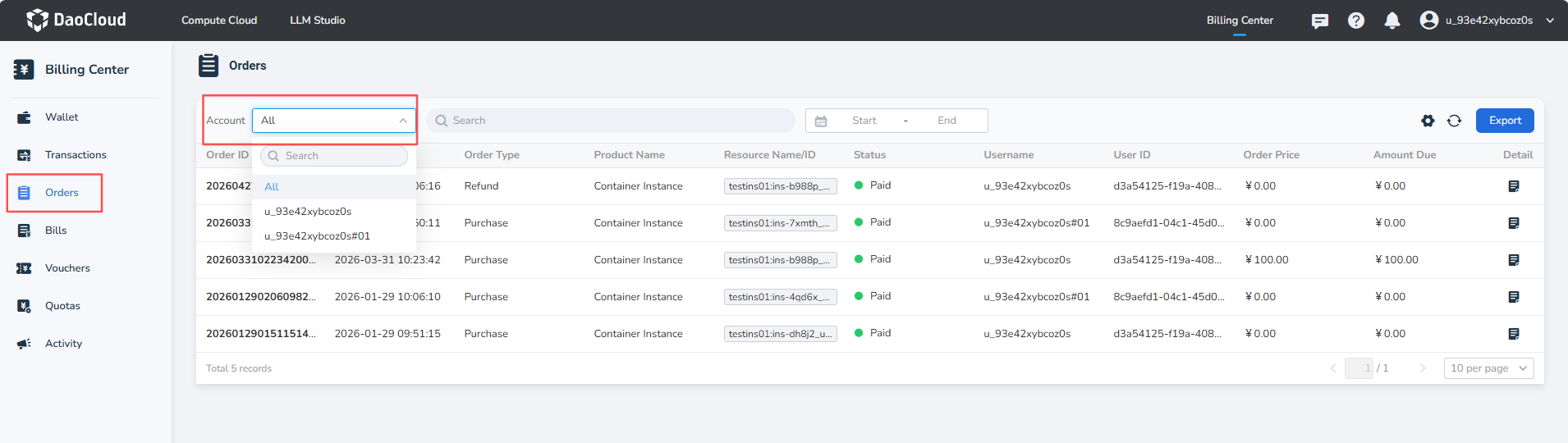Click the orders Search field
The height and width of the screenshot is (443, 1568).
click(x=611, y=121)
